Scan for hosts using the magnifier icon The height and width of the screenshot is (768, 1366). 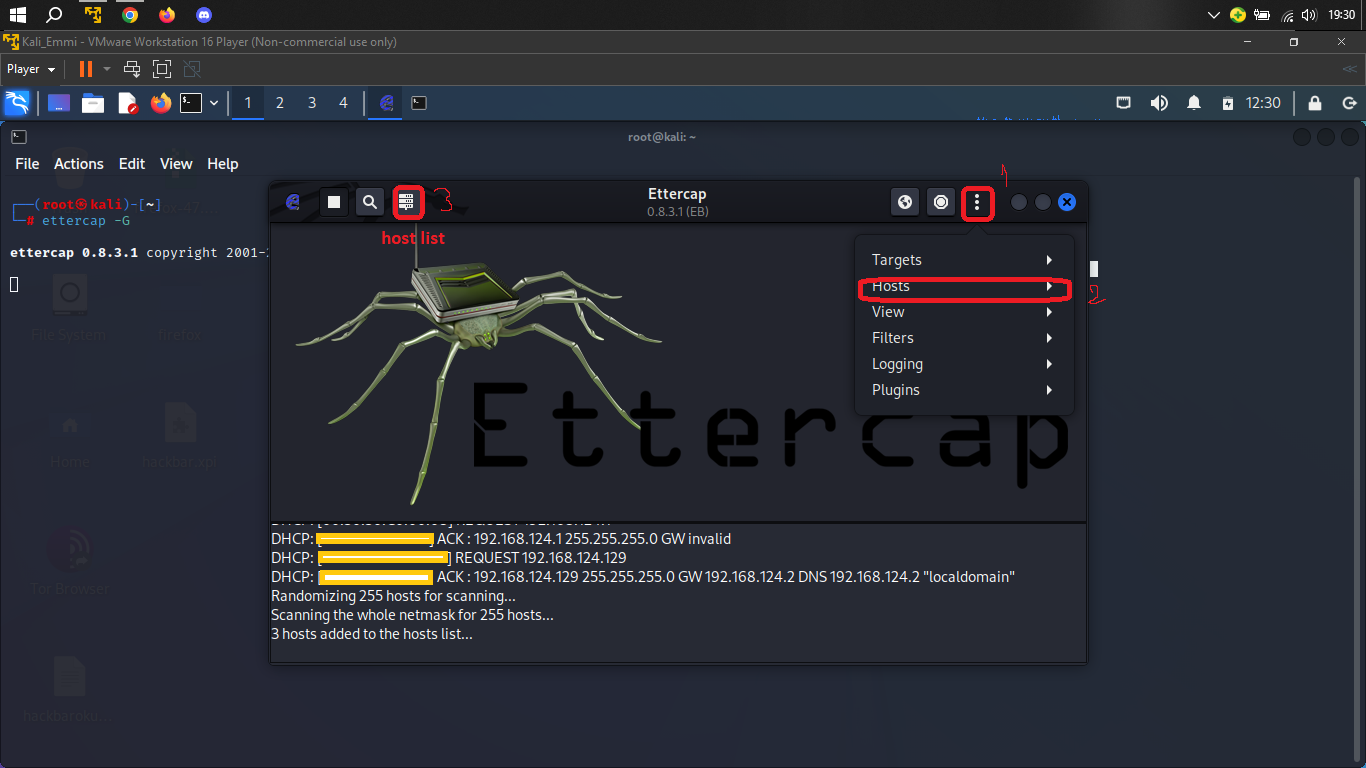(370, 202)
